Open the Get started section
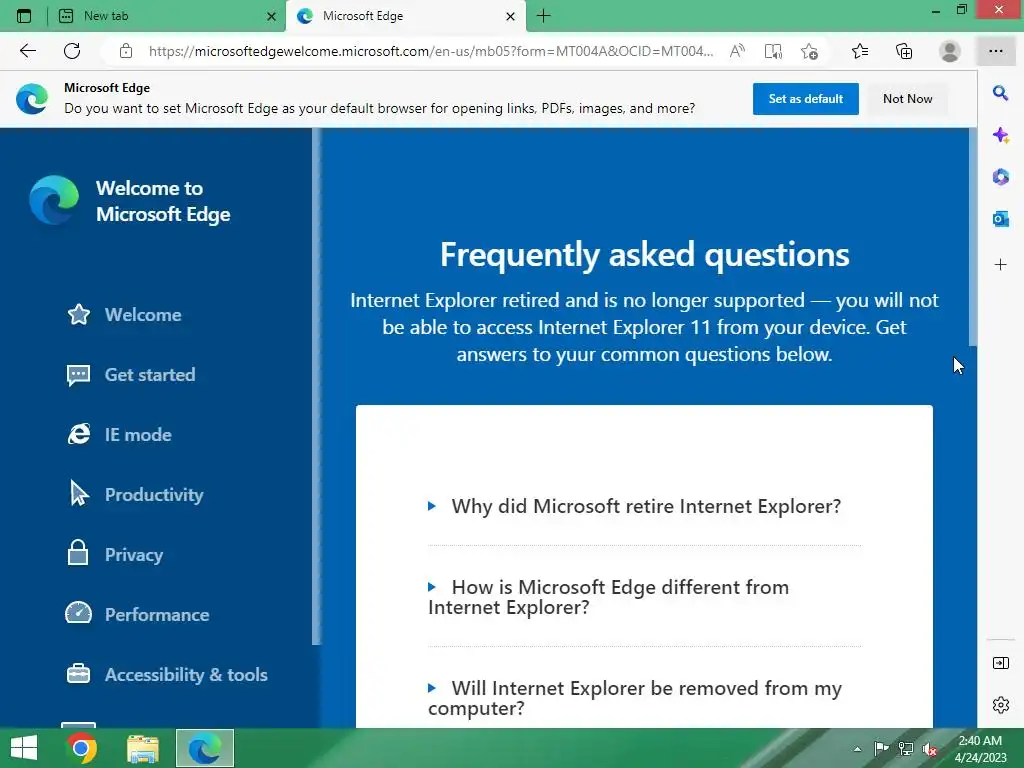 [131, 375]
